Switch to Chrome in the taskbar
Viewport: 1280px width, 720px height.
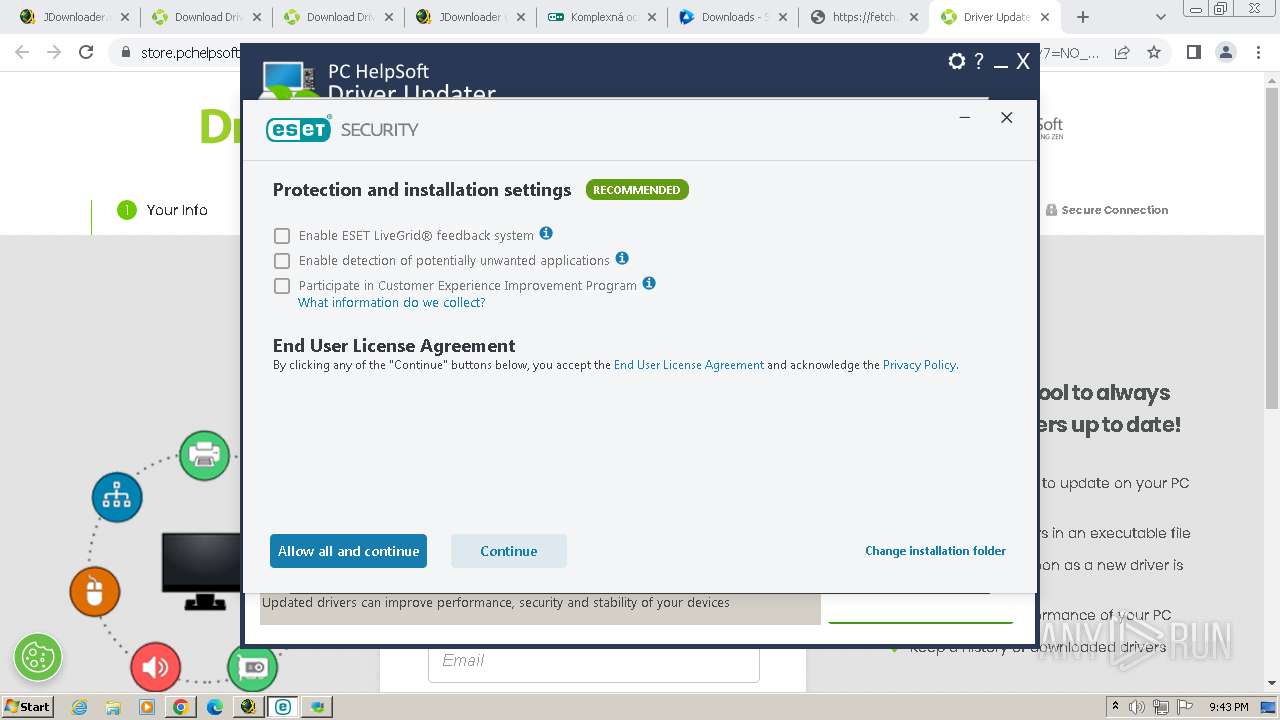click(180, 707)
